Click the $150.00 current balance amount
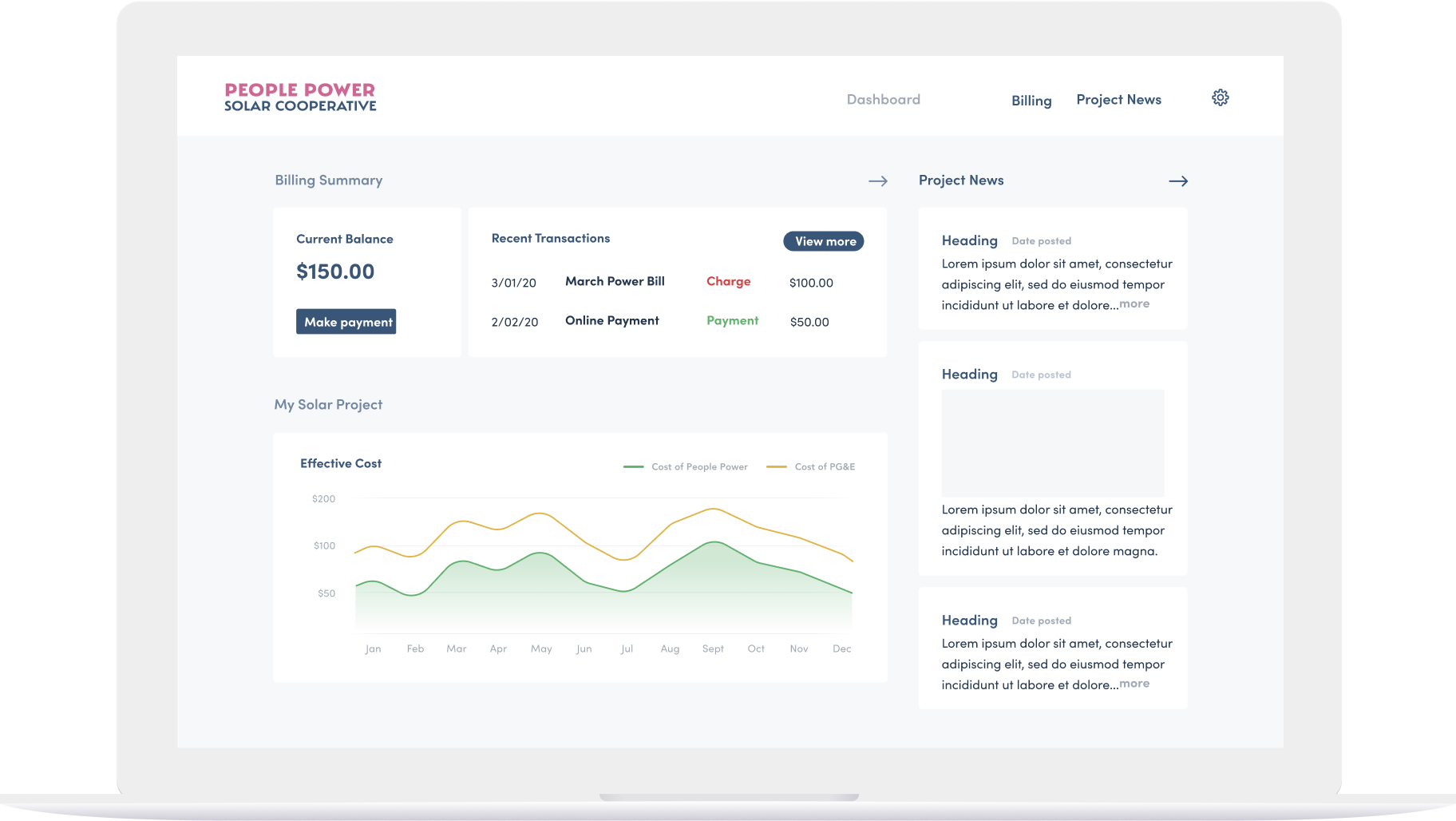Viewport: 1456px width, 821px height. click(x=335, y=272)
